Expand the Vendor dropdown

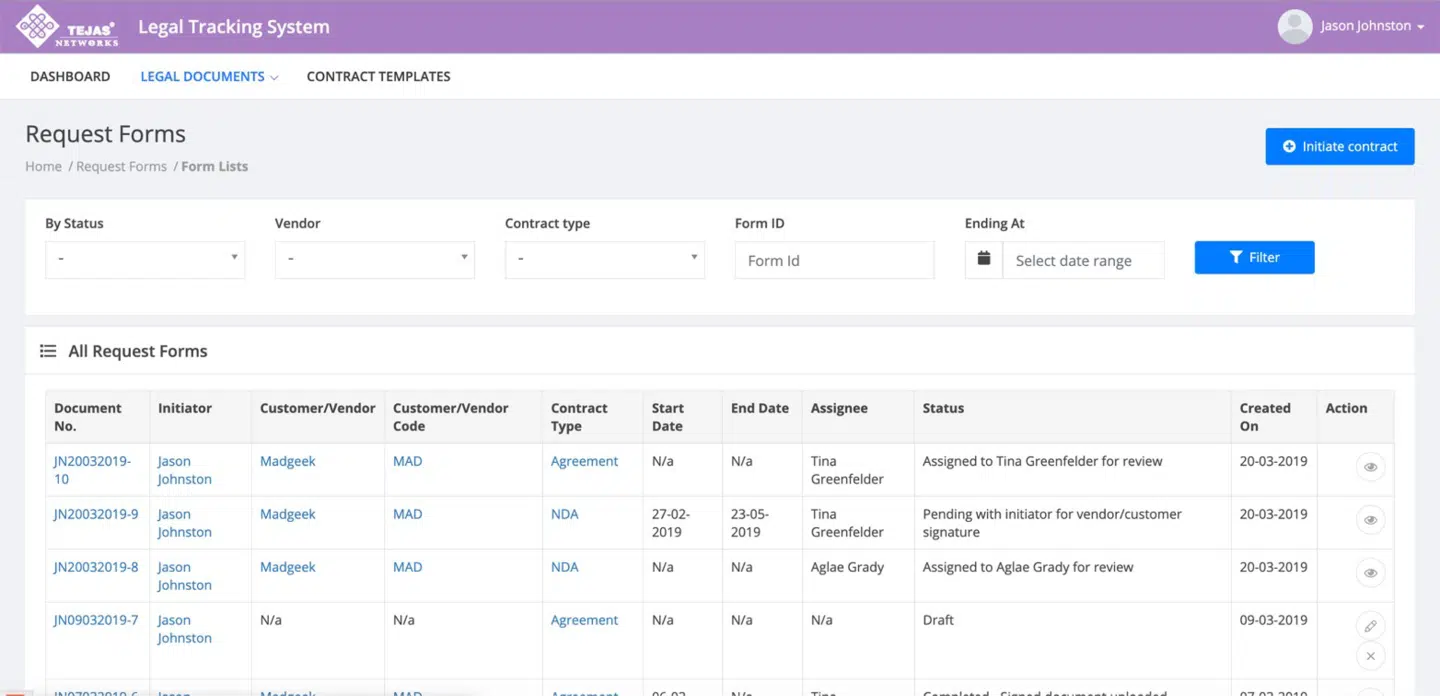pos(375,259)
